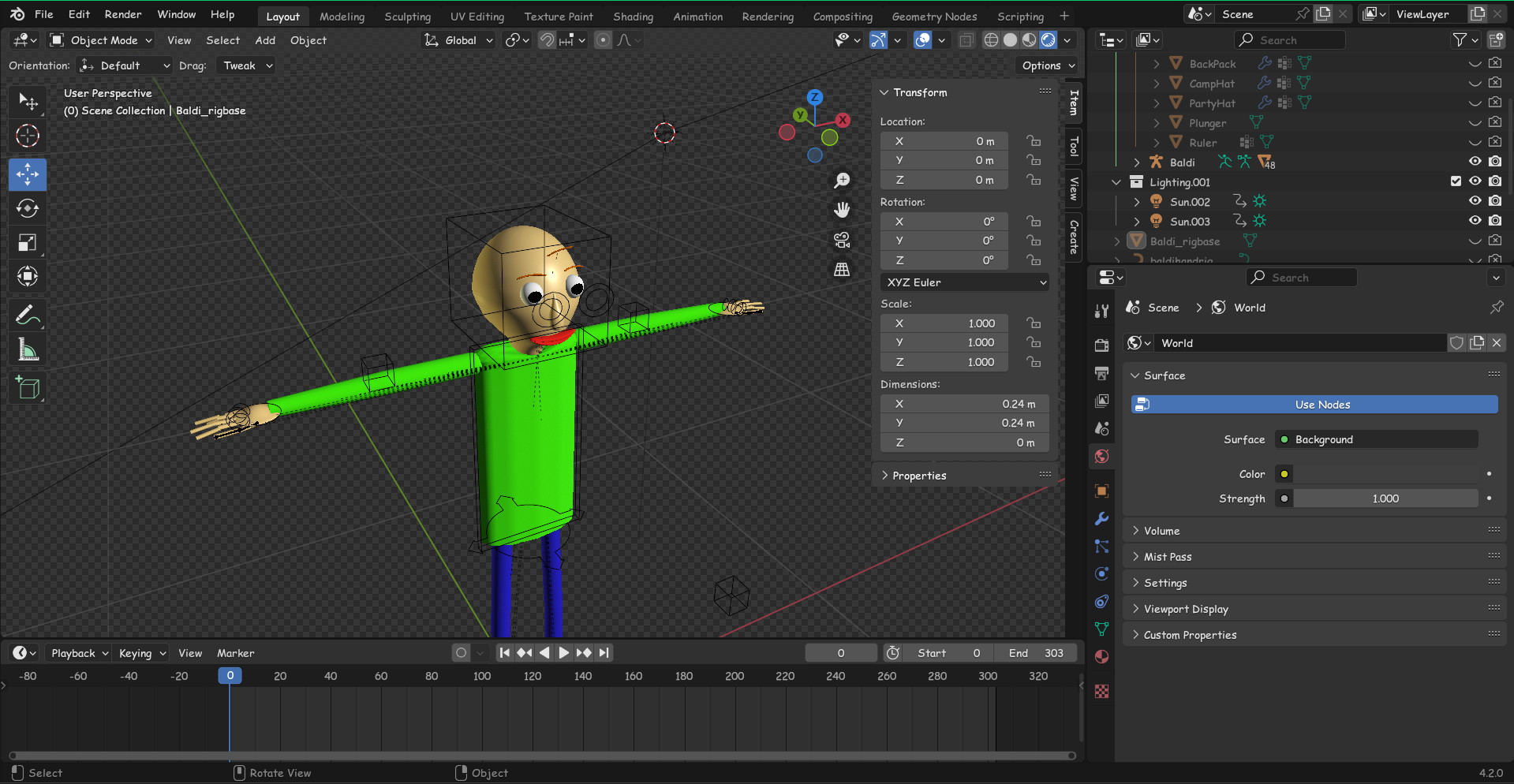The height and width of the screenshot is (784, 1514).
Task: Switch to the Animation workspace tab
Action: click(697, 16)
